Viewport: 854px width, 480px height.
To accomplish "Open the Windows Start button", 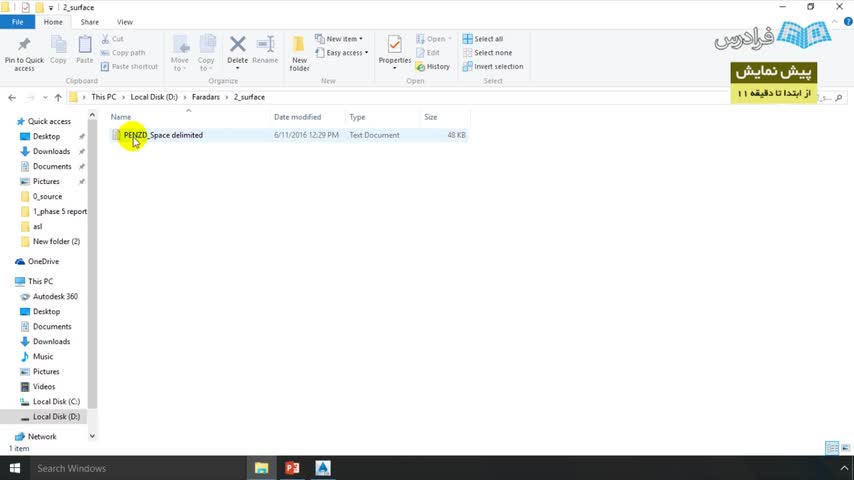I will pos(15,468).
